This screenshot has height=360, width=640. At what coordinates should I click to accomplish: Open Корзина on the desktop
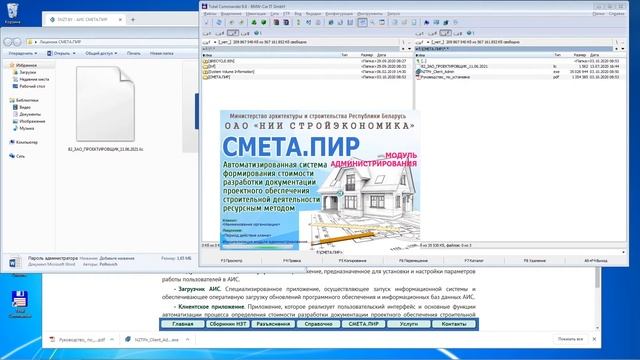(x=13, y=13)
